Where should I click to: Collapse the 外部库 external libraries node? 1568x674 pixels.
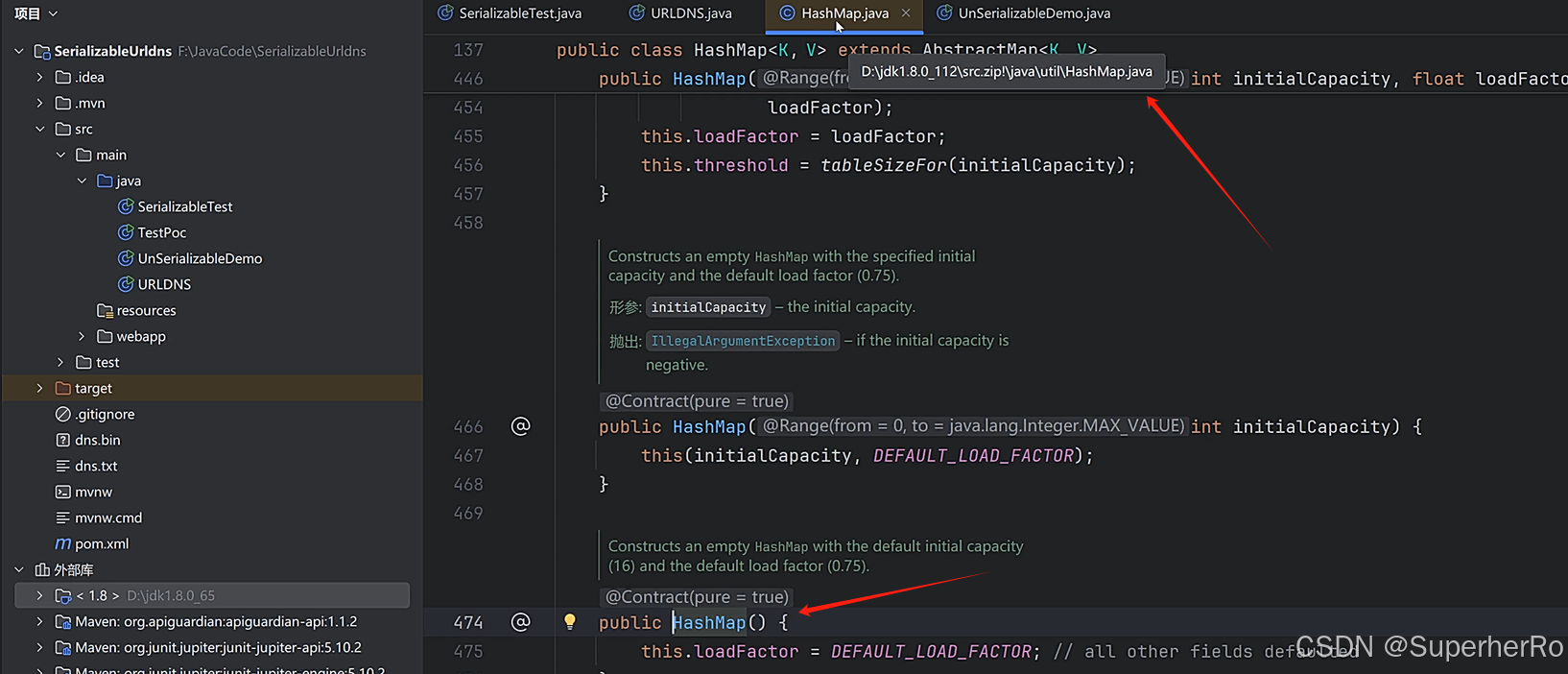(19, 569)
